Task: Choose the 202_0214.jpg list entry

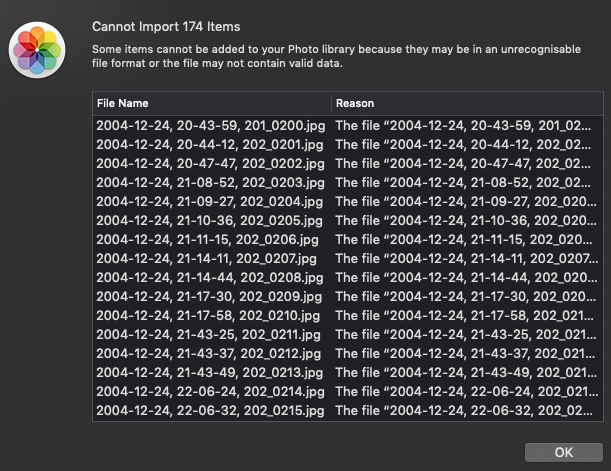Action: (x=209, y=391)
